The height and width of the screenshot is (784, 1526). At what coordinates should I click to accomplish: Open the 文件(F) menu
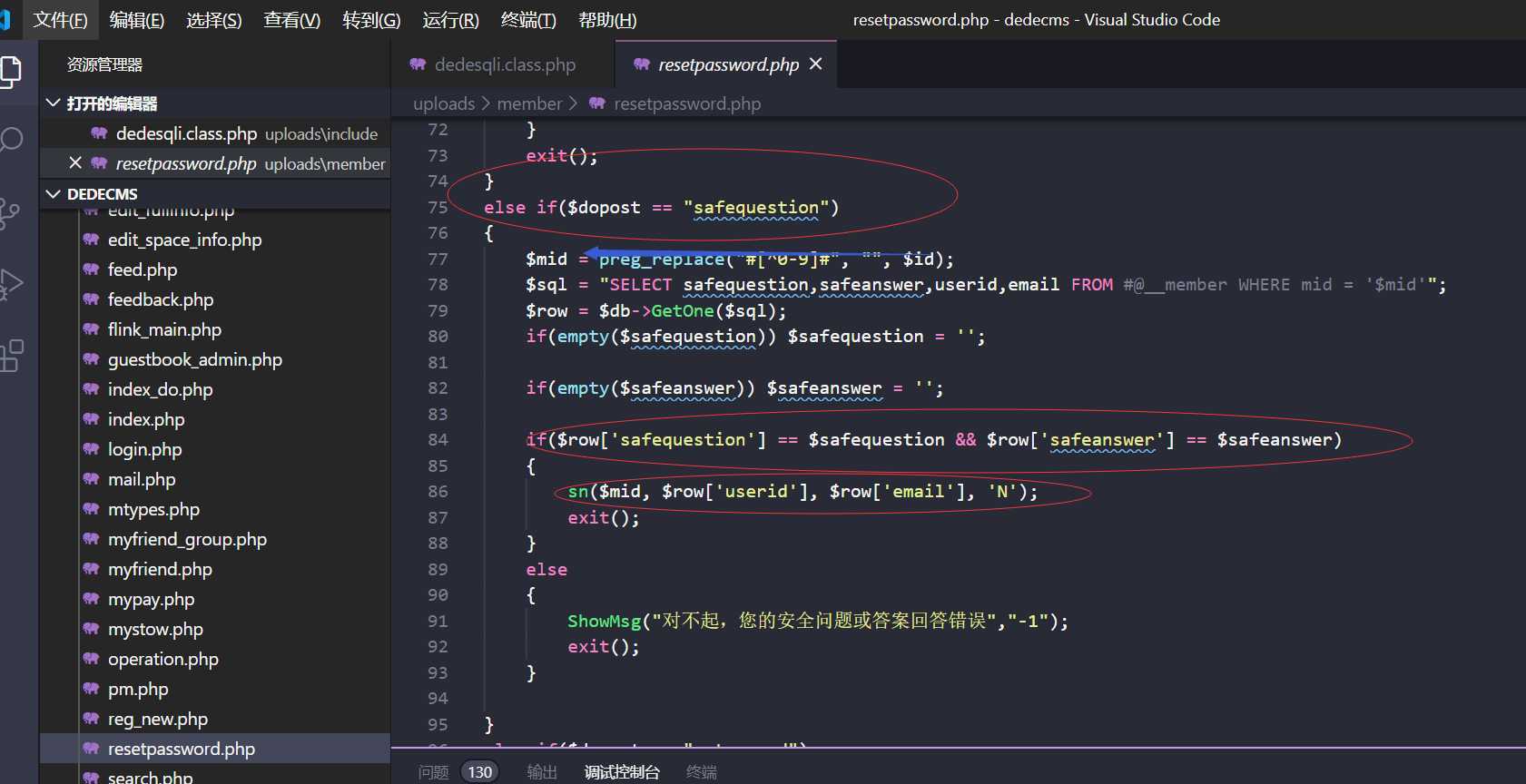tap(61, 20)
